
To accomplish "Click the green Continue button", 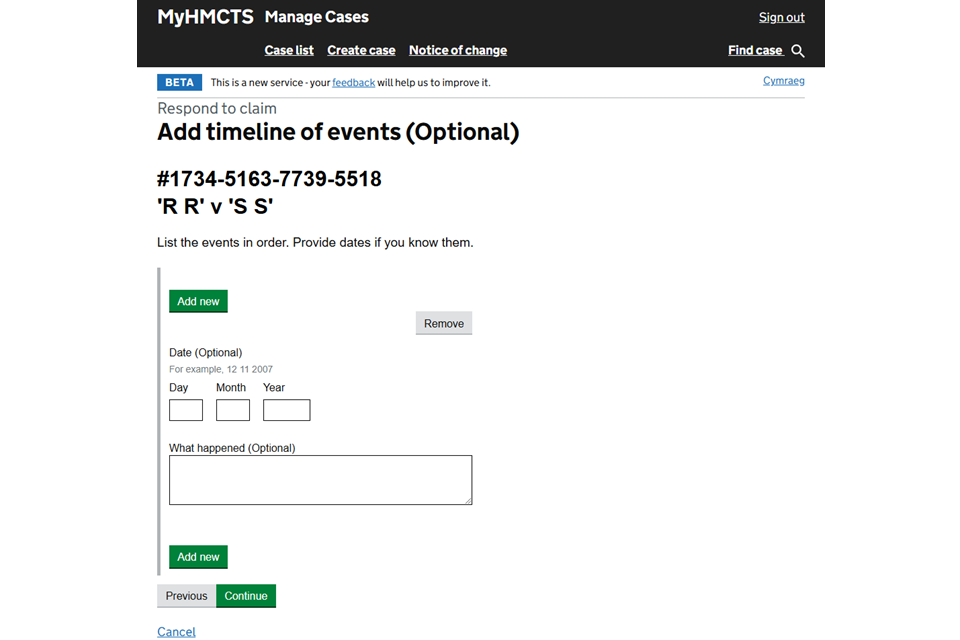I will click(x=246, y=596).
